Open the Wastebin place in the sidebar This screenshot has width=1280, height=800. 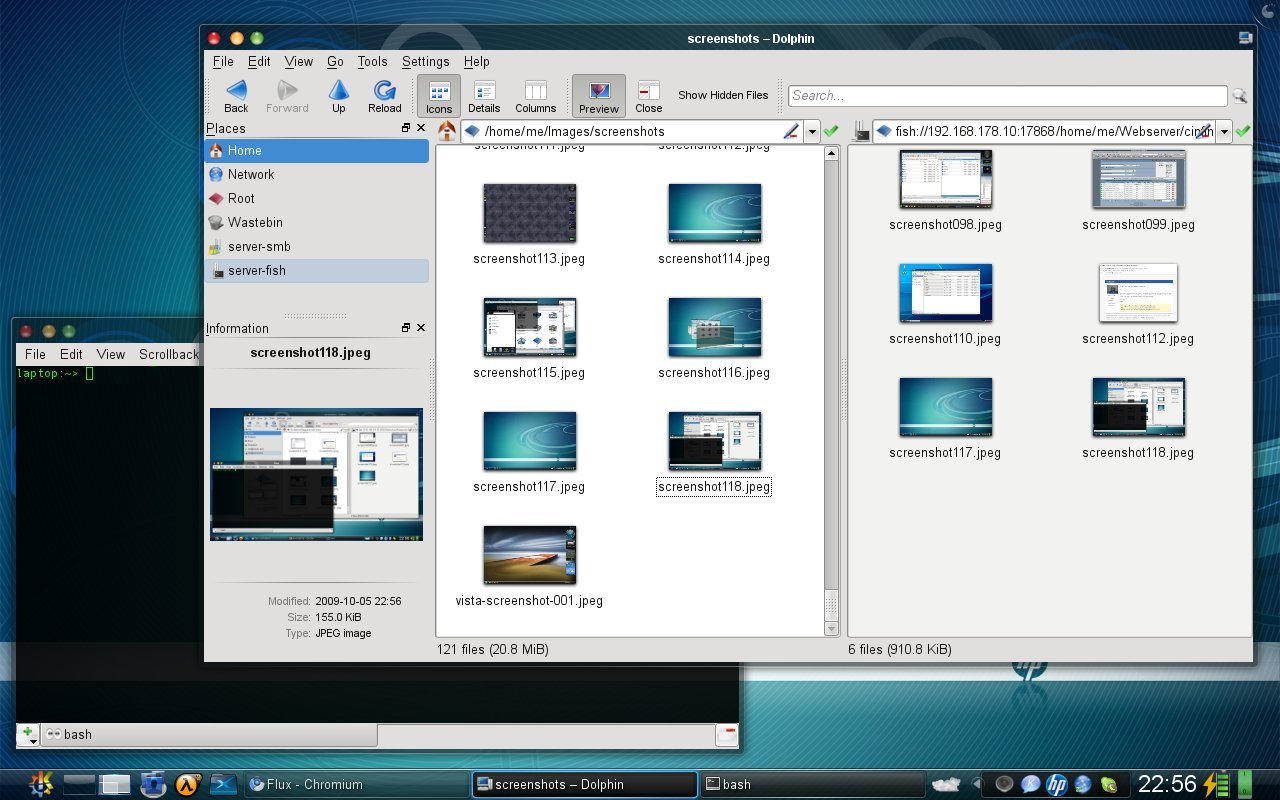(317, 222)
